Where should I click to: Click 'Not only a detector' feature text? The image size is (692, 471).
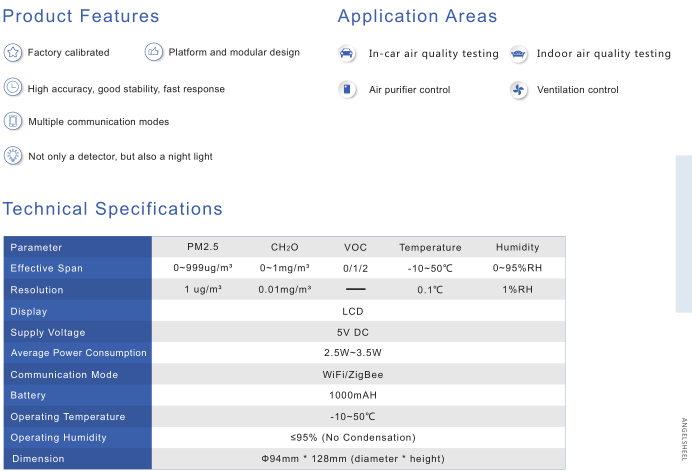click(120, 157)
